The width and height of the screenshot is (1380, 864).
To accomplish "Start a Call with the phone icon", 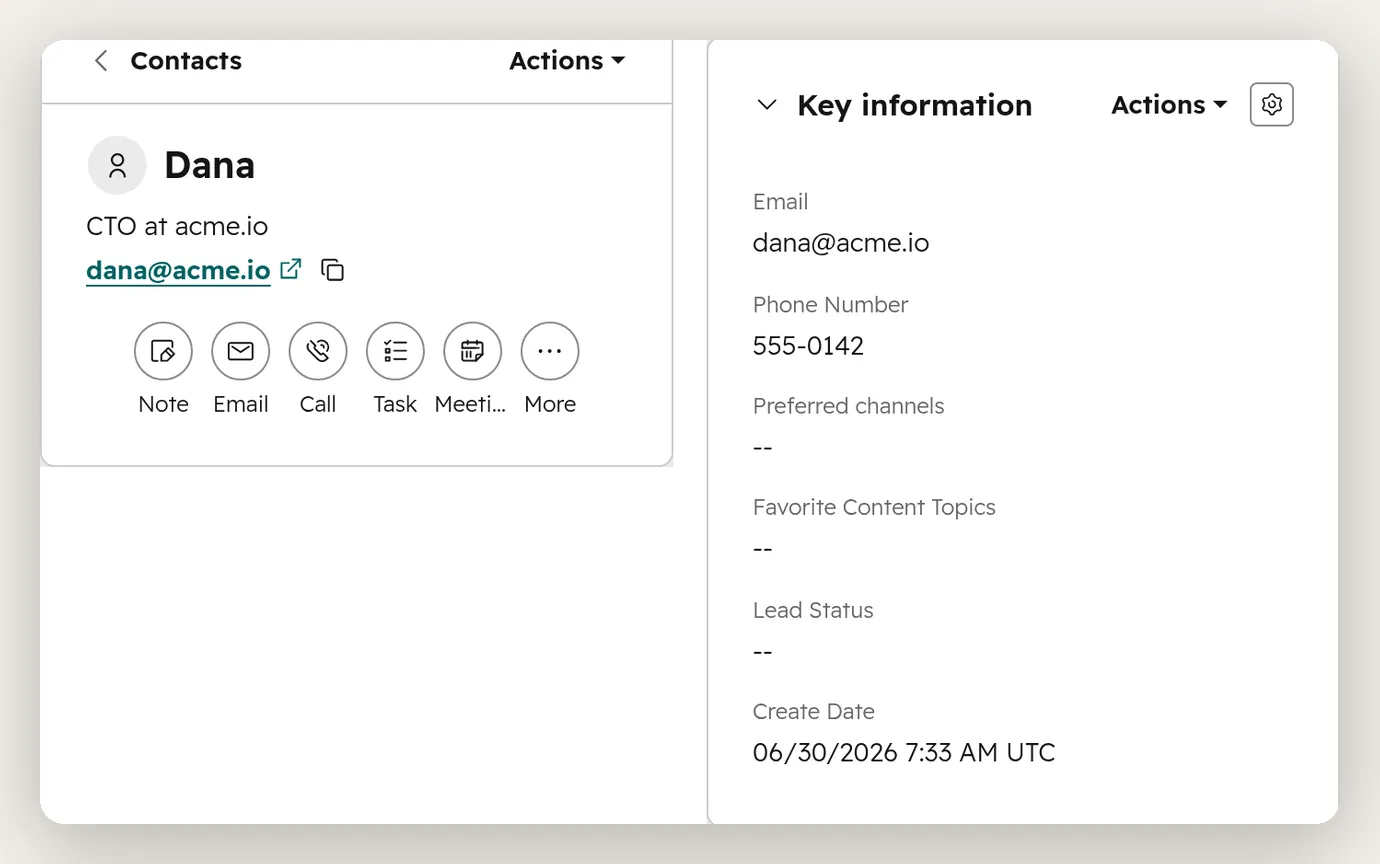I will [318, 351].
